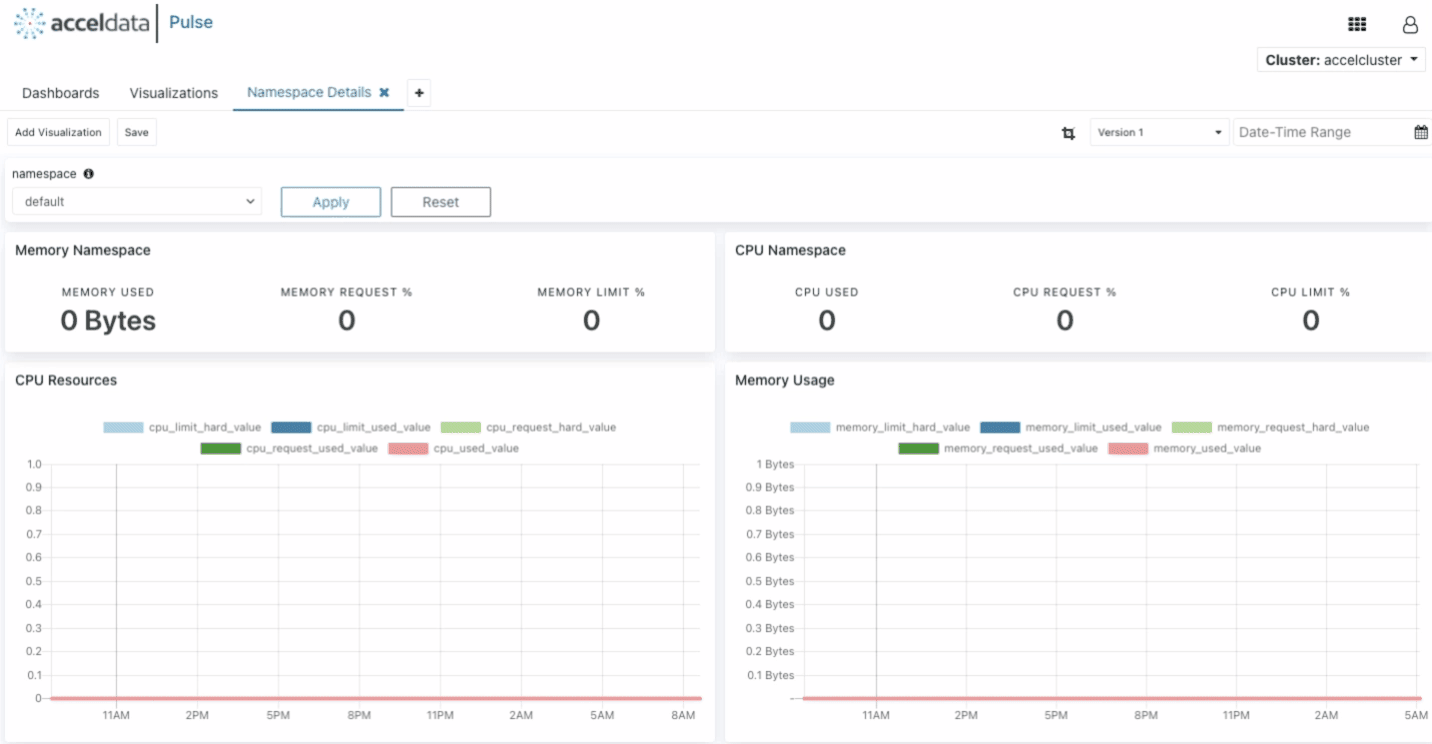Viewport: 1432px width, 744px height.
Task: Open the Version 1 dropdown
Action: [x=1160, y=132]
